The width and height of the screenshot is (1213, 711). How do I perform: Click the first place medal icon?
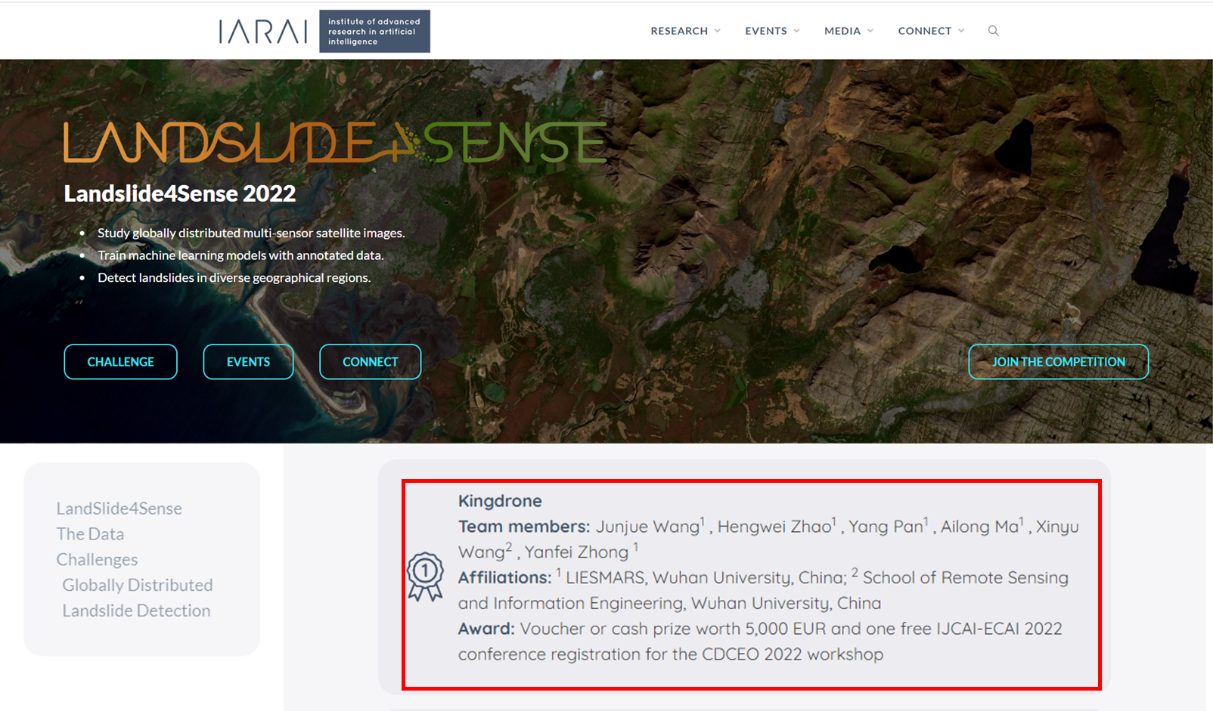point(425,577)
